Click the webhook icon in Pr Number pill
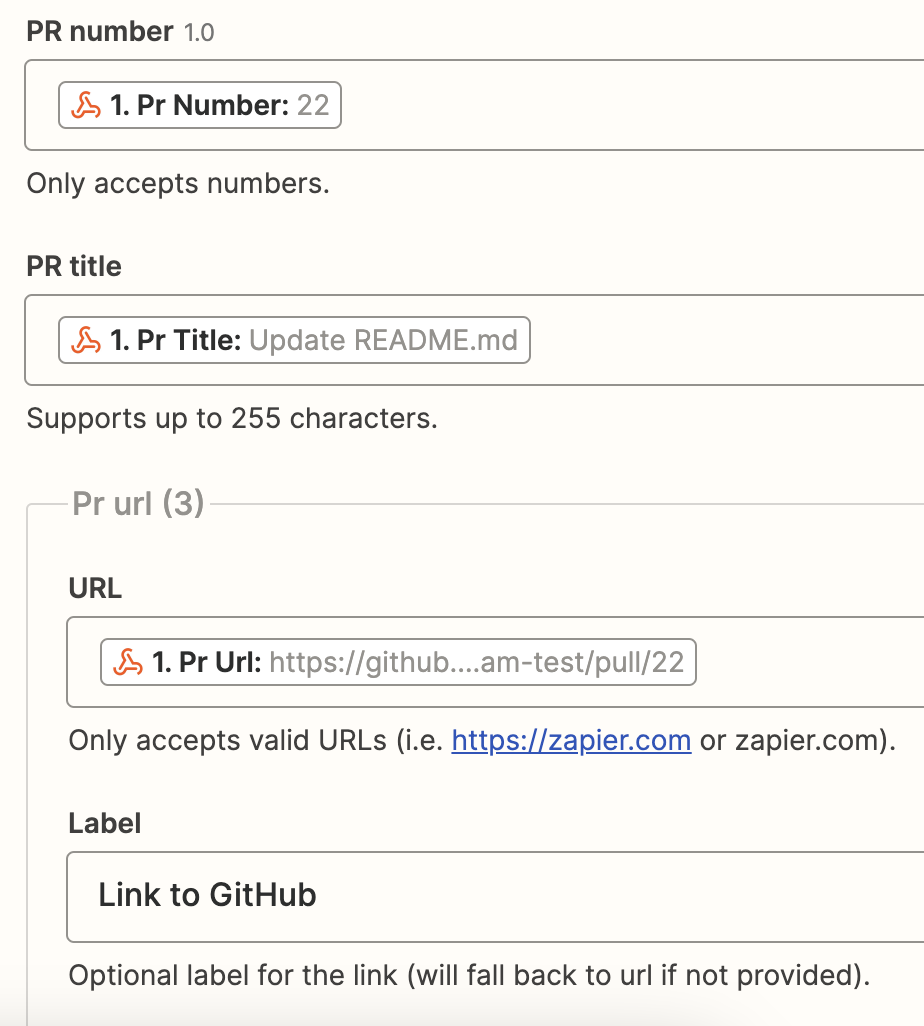924x1026 pixels. (x=86, y=106)
